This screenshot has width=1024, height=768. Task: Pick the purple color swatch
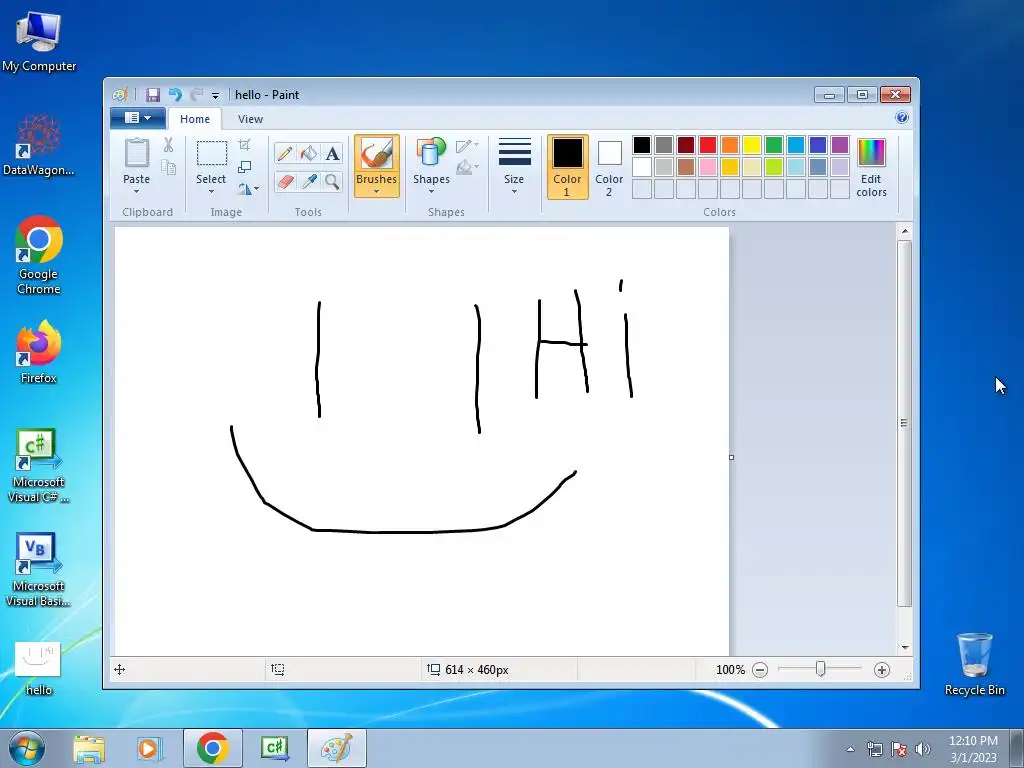(840, 145)
